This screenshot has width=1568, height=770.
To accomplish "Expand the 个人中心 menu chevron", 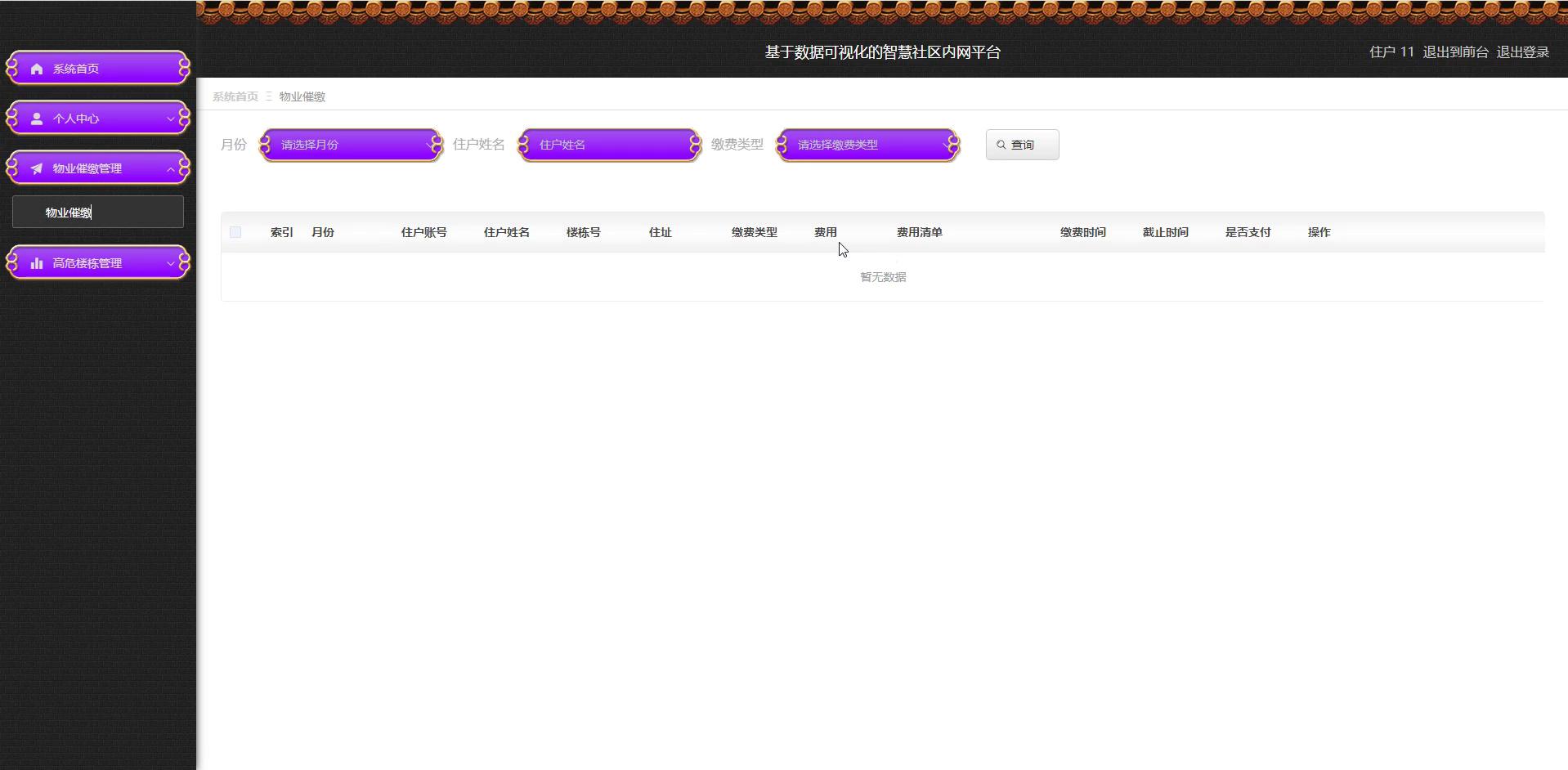I will [x=170, y=119].
